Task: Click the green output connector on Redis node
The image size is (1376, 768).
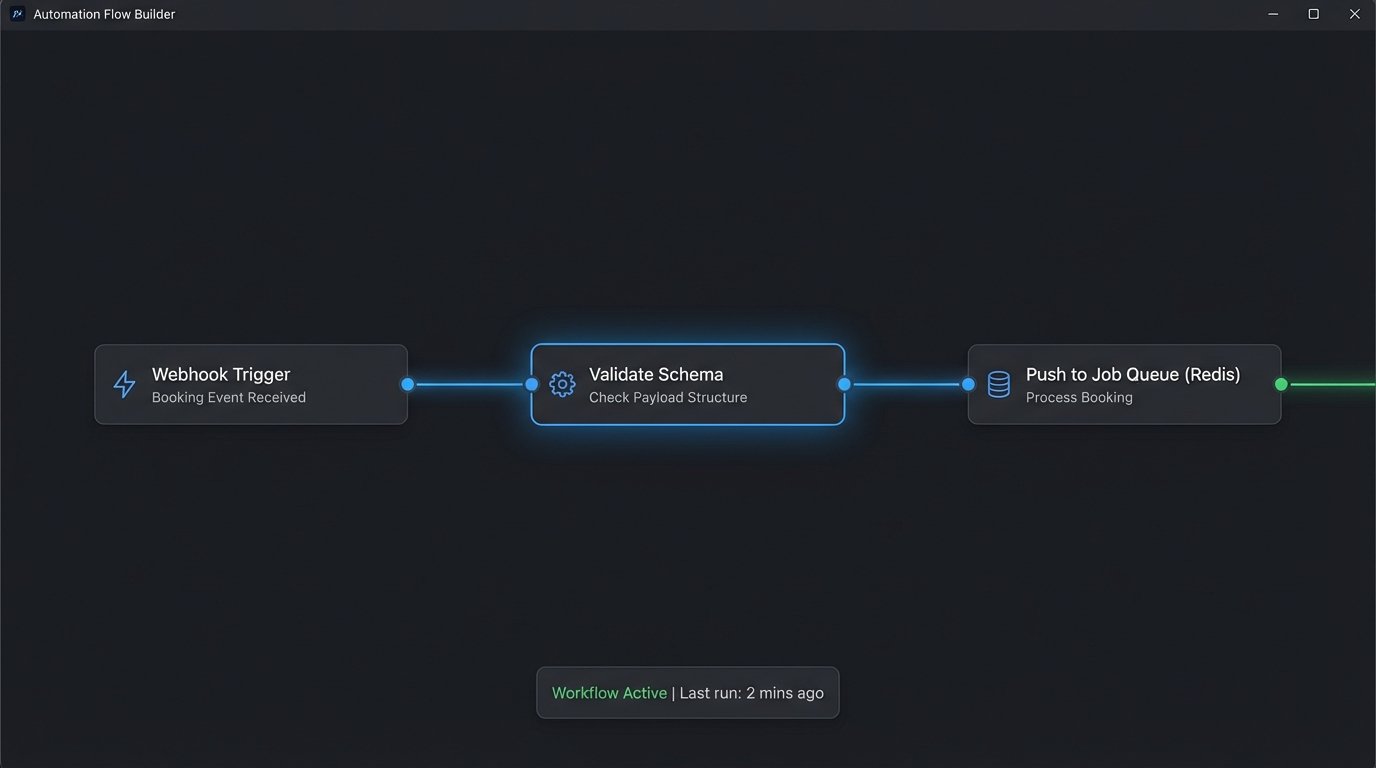Action: pyautogui.click(x=1281, y=384)
